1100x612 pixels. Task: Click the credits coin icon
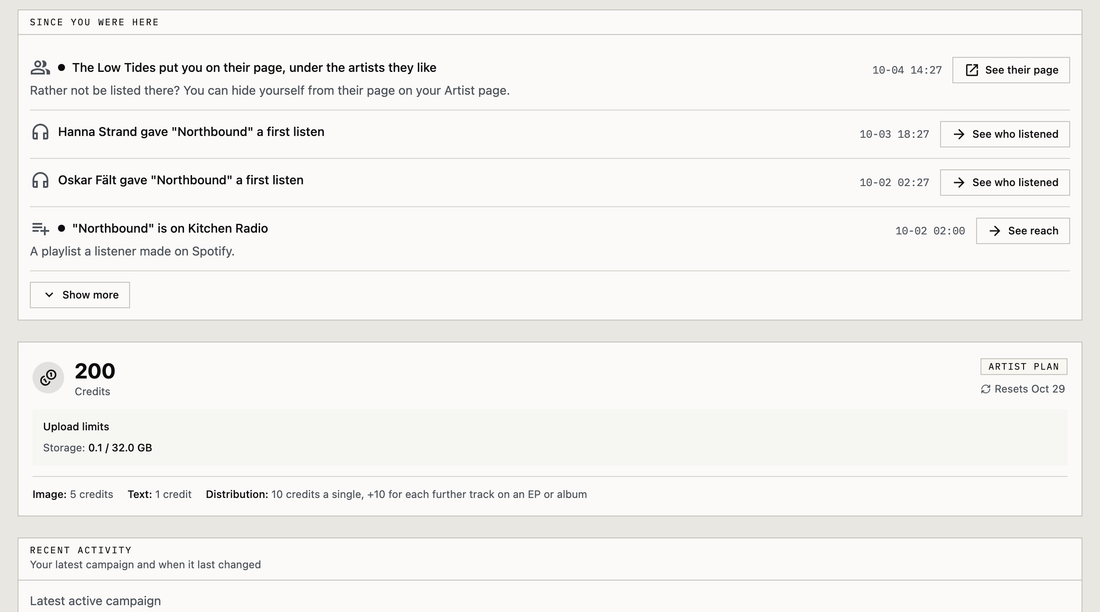[48, 378]
